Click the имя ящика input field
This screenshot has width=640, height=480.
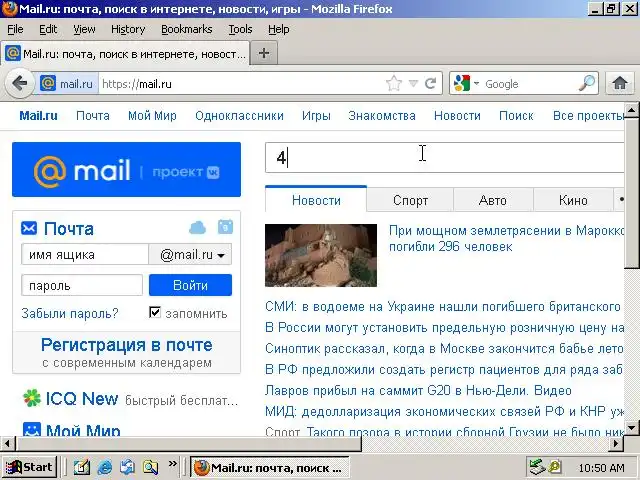click(x=85, y=255)
